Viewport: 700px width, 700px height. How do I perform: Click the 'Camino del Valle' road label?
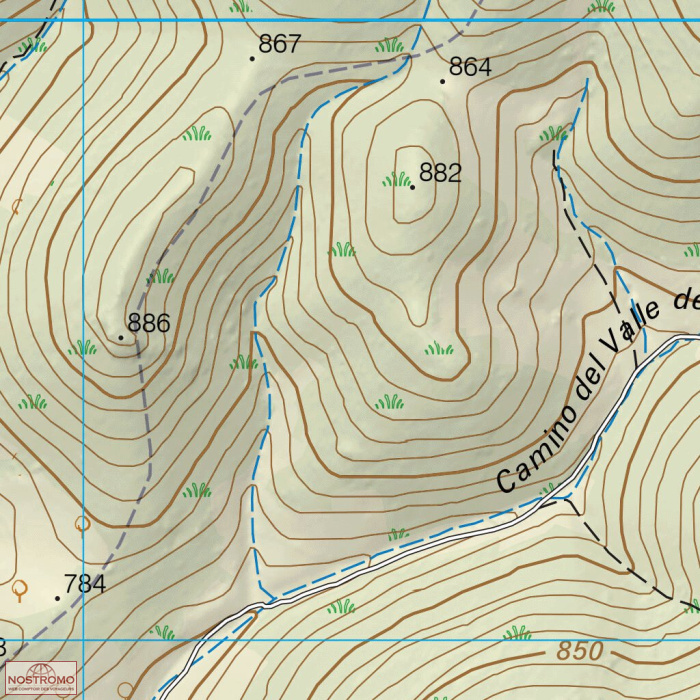[x=578, y=397]
